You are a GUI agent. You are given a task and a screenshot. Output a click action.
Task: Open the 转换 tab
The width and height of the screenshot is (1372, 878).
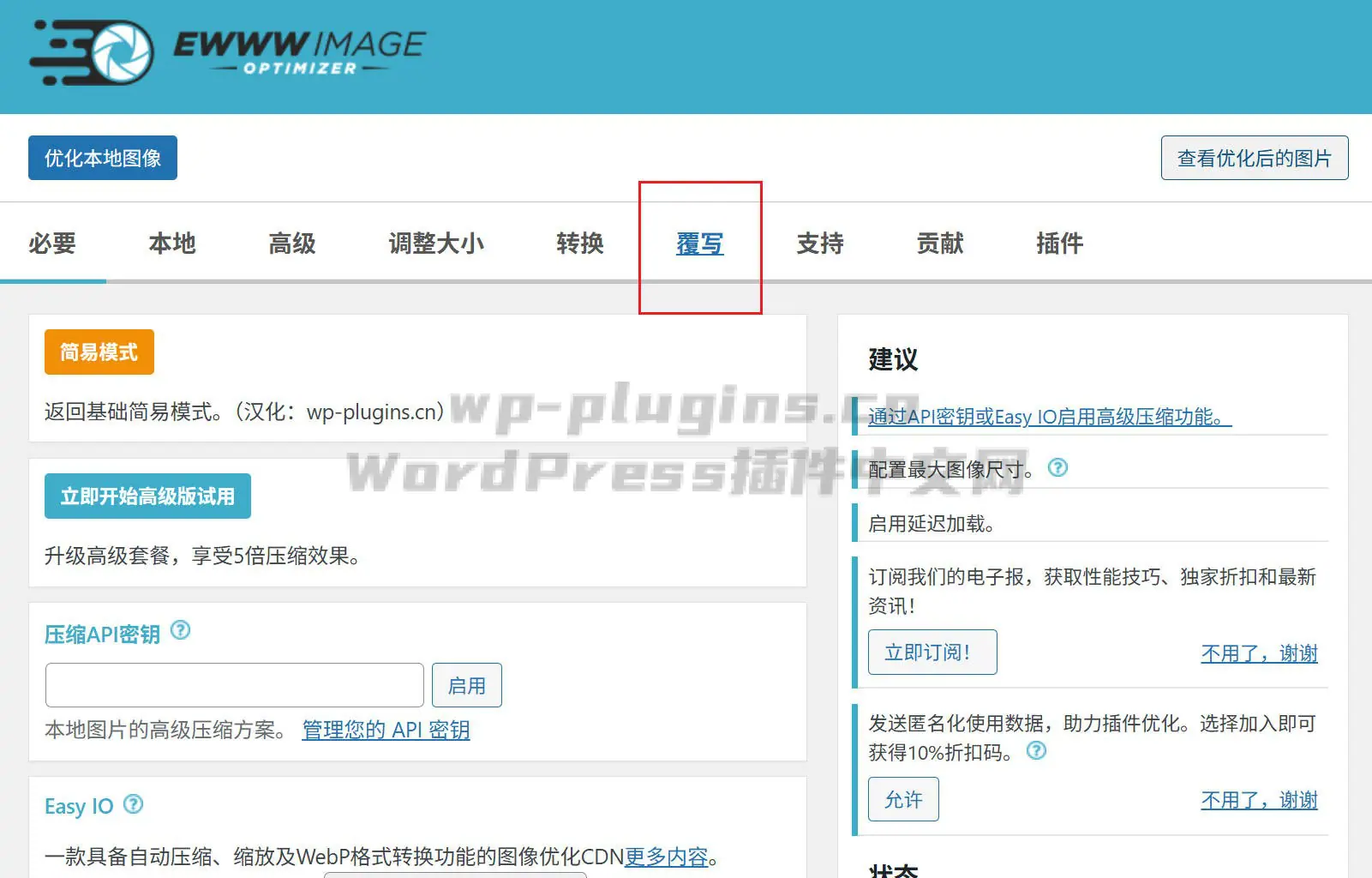click(579, 244)
